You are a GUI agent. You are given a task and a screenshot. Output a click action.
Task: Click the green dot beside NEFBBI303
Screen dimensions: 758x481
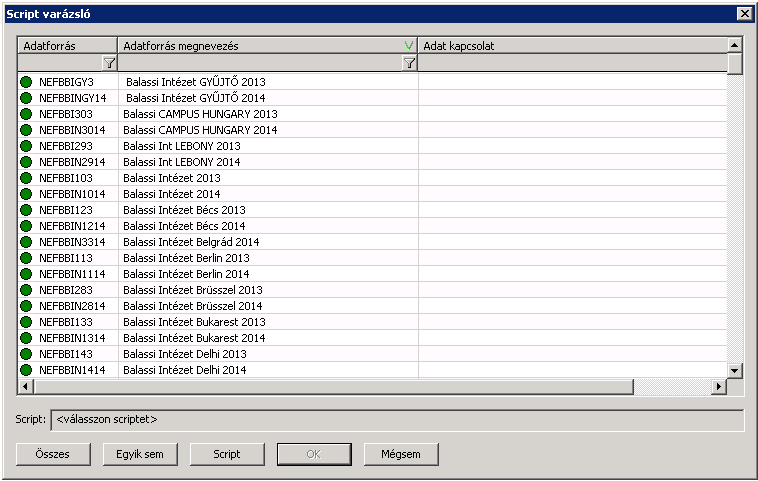coord(26,114)
